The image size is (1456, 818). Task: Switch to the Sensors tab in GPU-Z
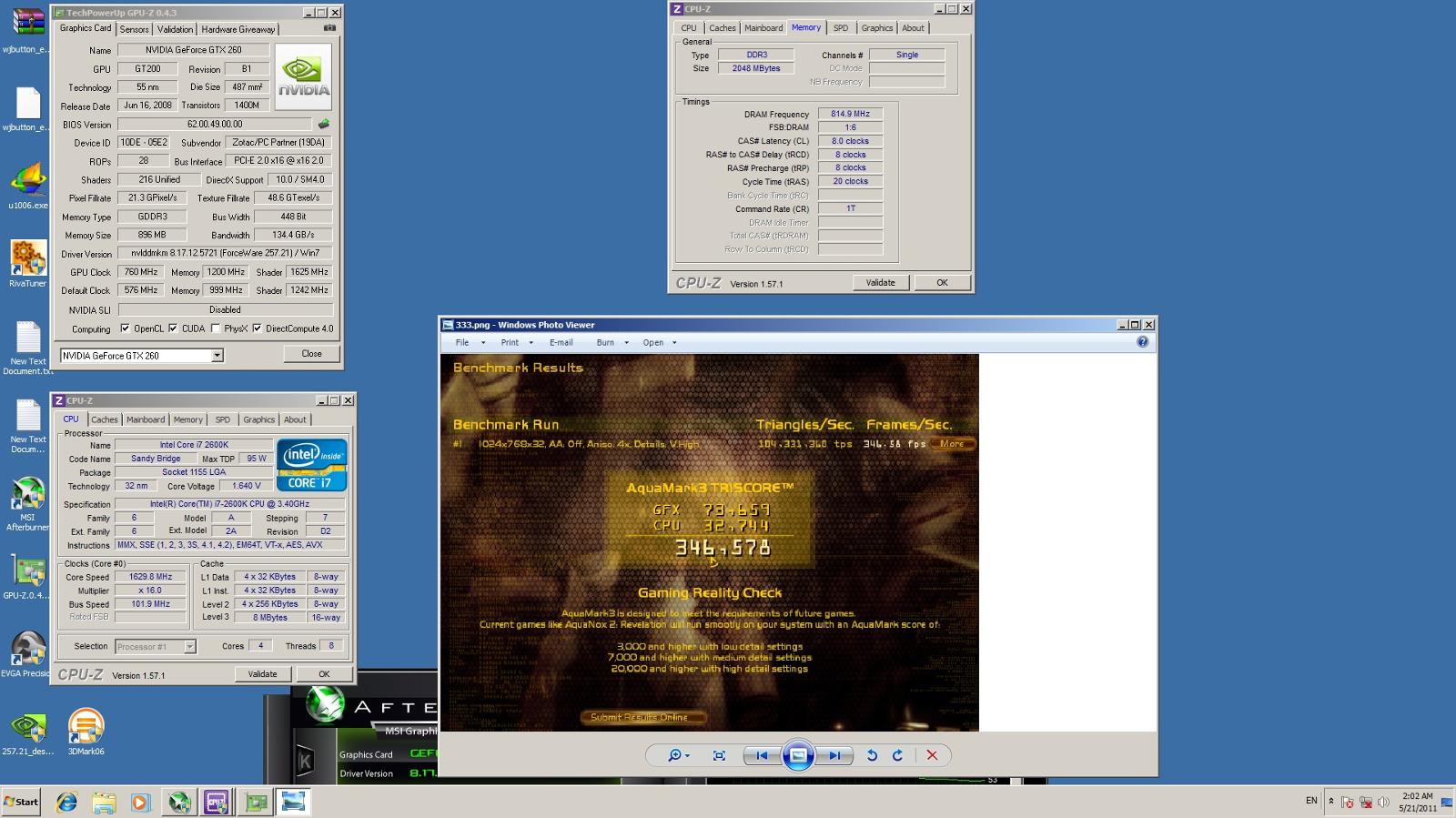coord(134,29)
